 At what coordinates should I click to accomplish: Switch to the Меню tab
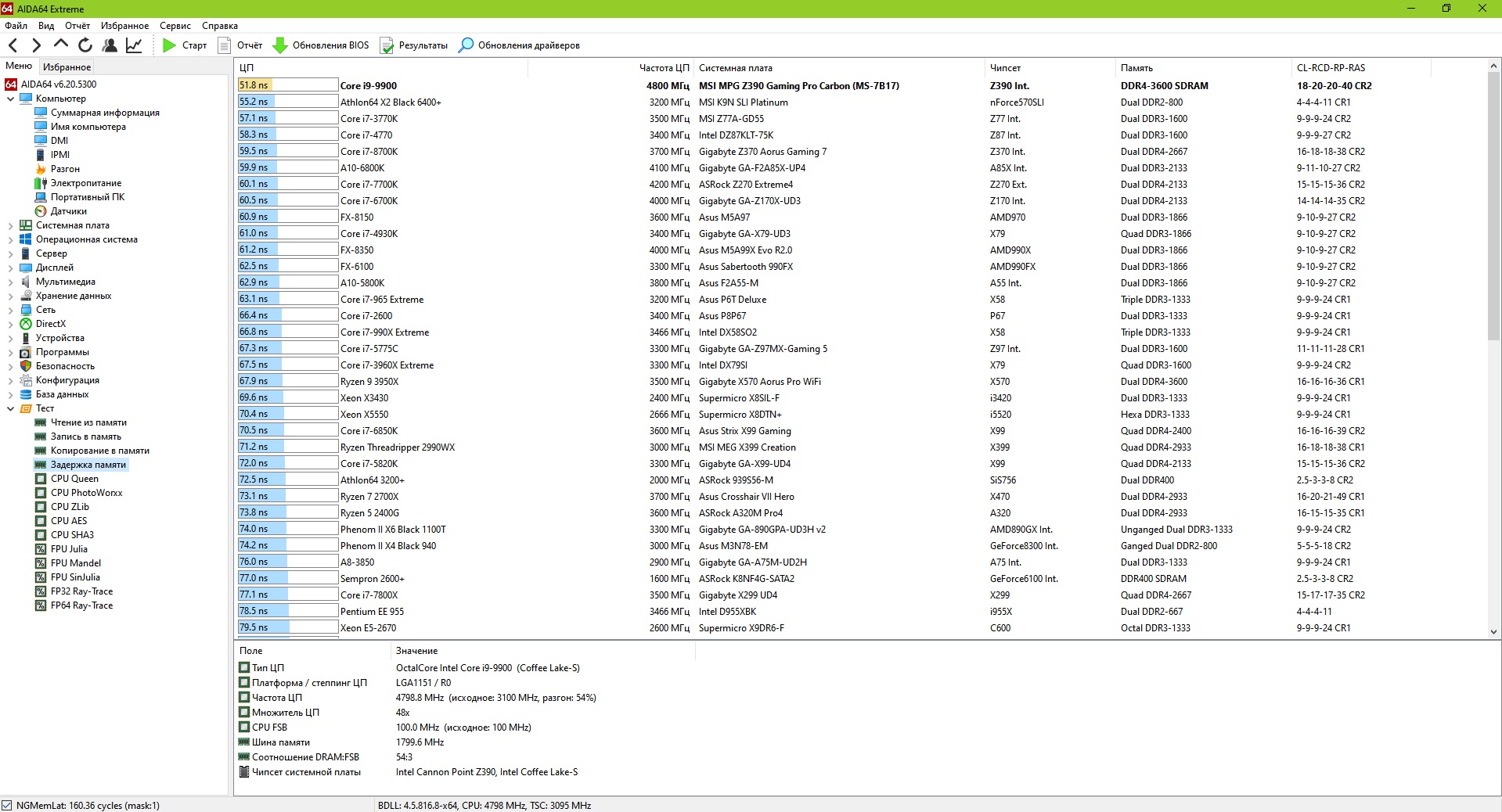19,66
